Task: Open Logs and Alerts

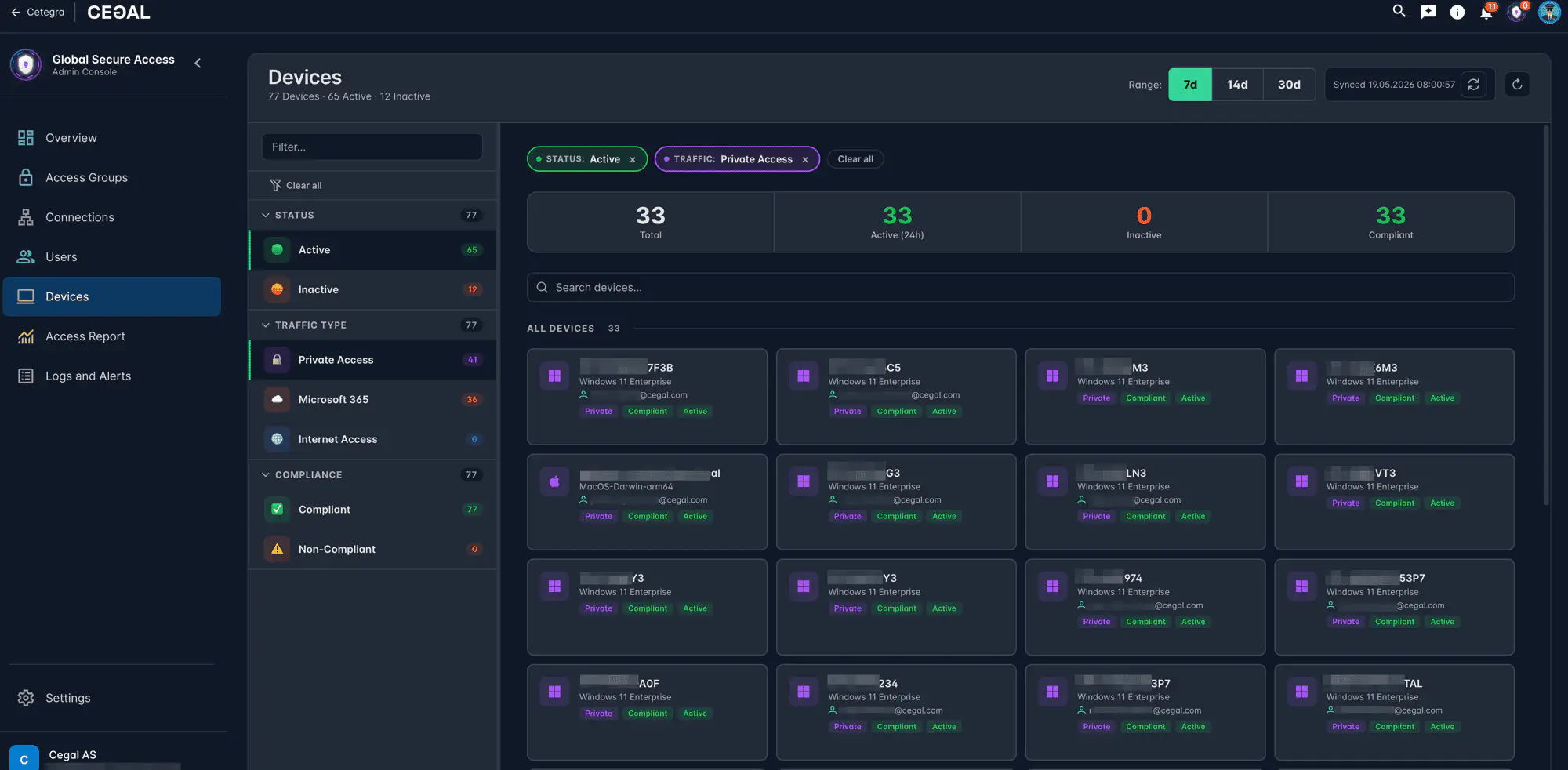Action: click(x=112, y=376)
